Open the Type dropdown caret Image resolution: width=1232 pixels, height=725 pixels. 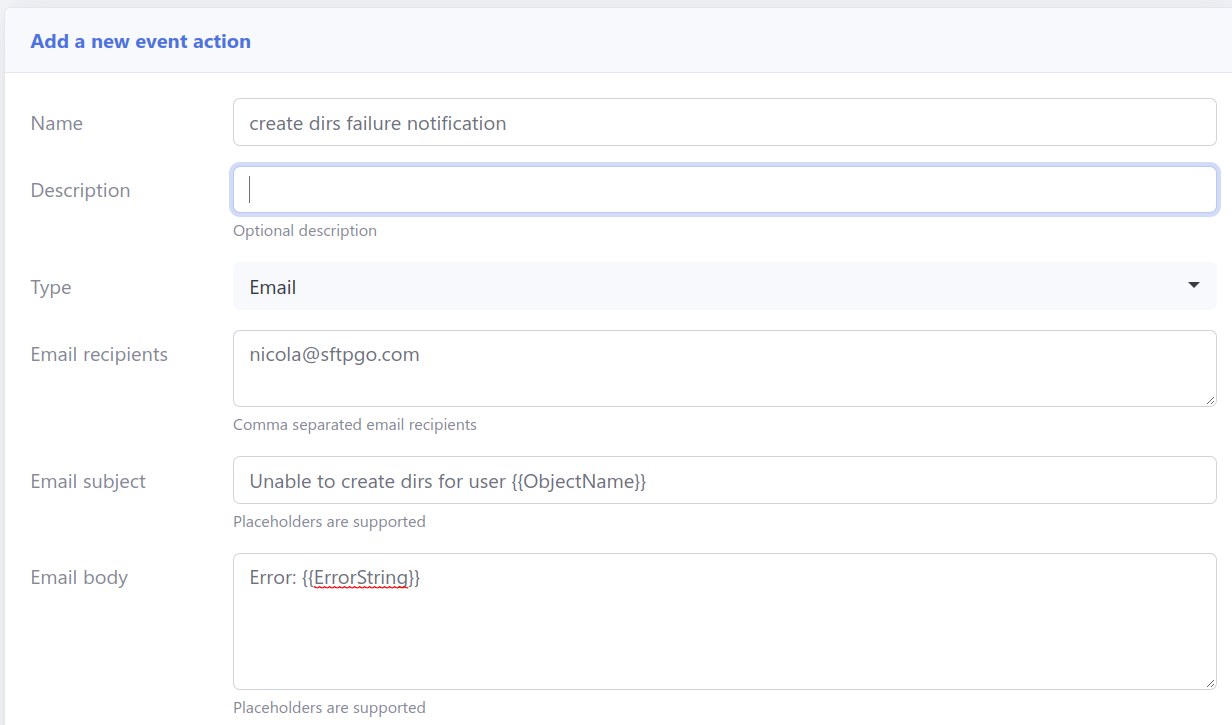point(1193,286)
